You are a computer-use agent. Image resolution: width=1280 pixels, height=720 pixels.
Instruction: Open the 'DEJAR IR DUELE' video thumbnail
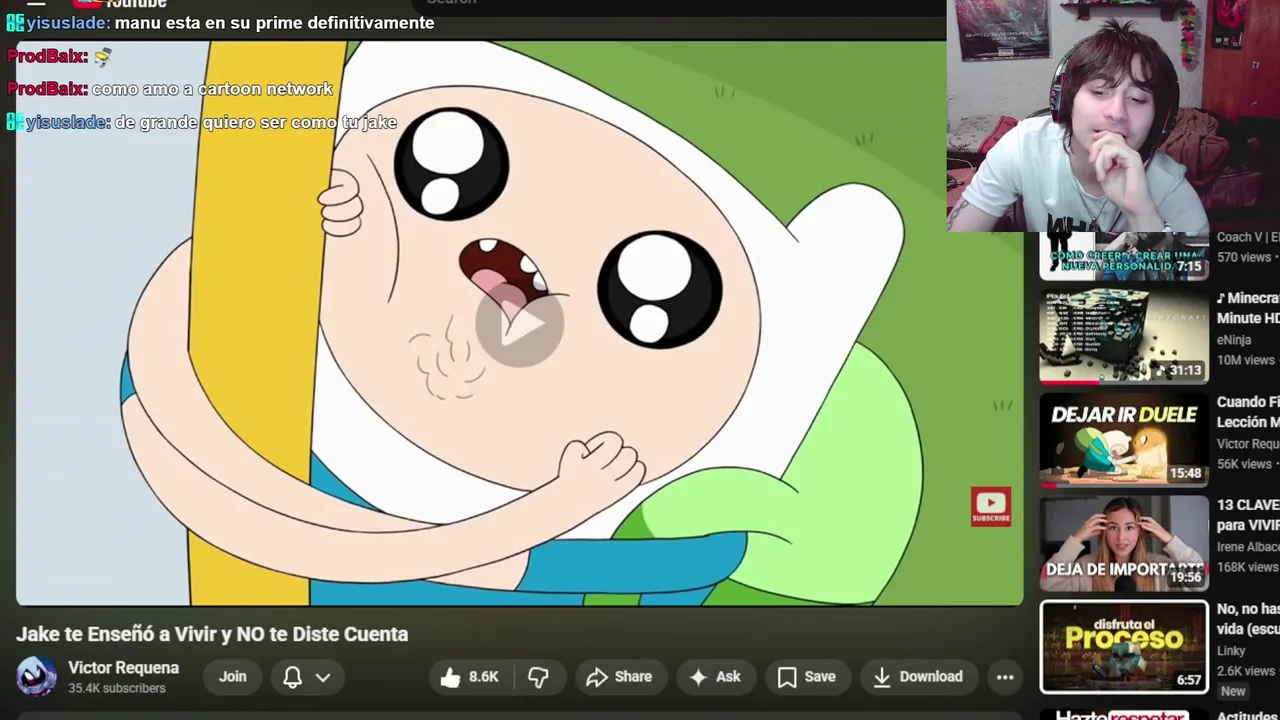(x=1124, y=440)
